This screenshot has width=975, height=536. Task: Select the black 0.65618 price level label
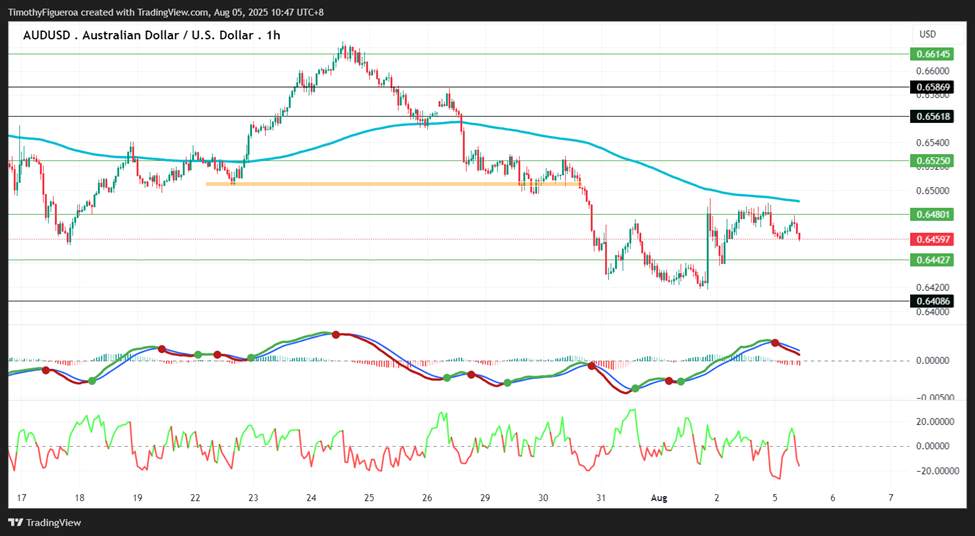tap(933, 116)
